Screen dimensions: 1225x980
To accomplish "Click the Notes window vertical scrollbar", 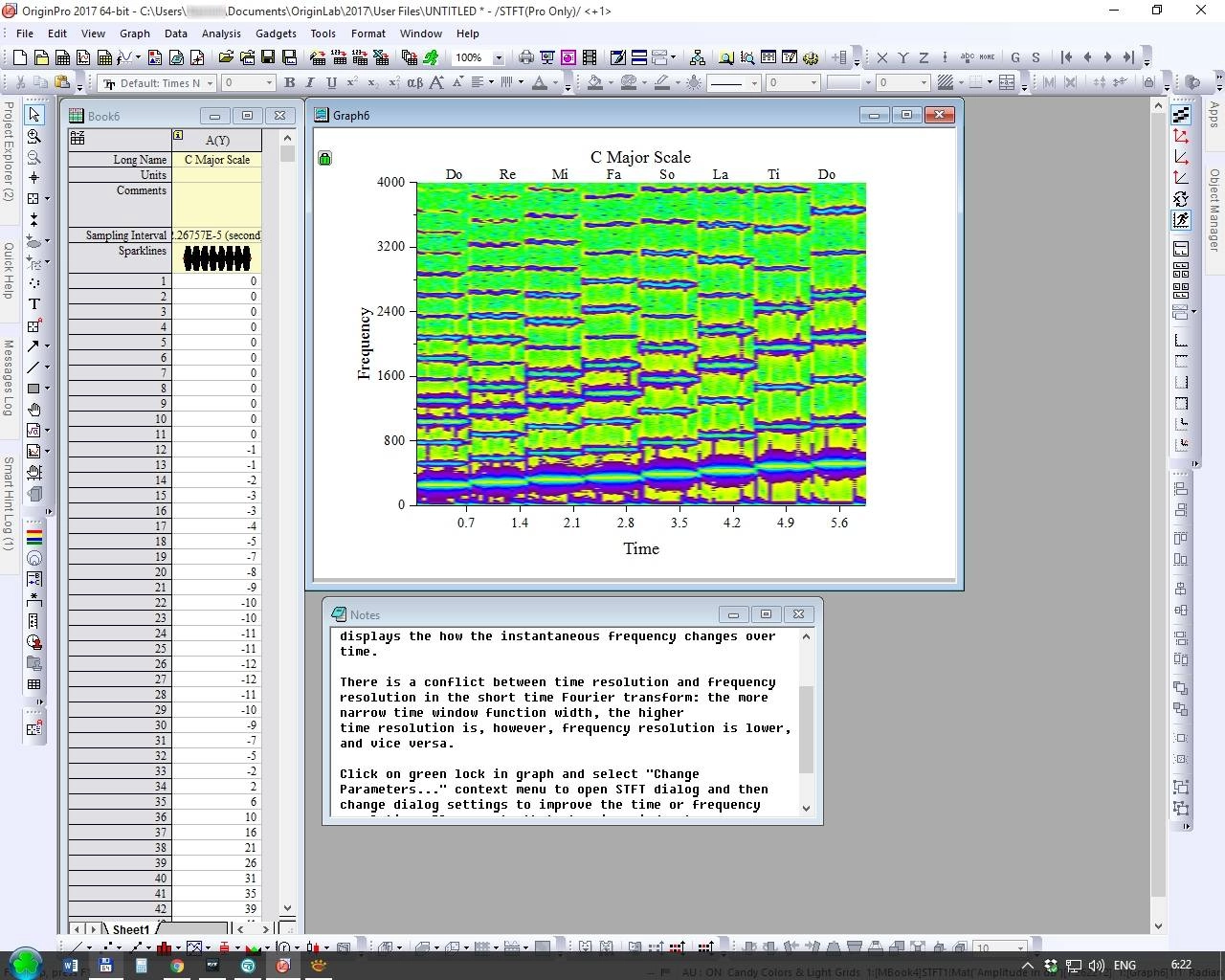I will point(806,722).
